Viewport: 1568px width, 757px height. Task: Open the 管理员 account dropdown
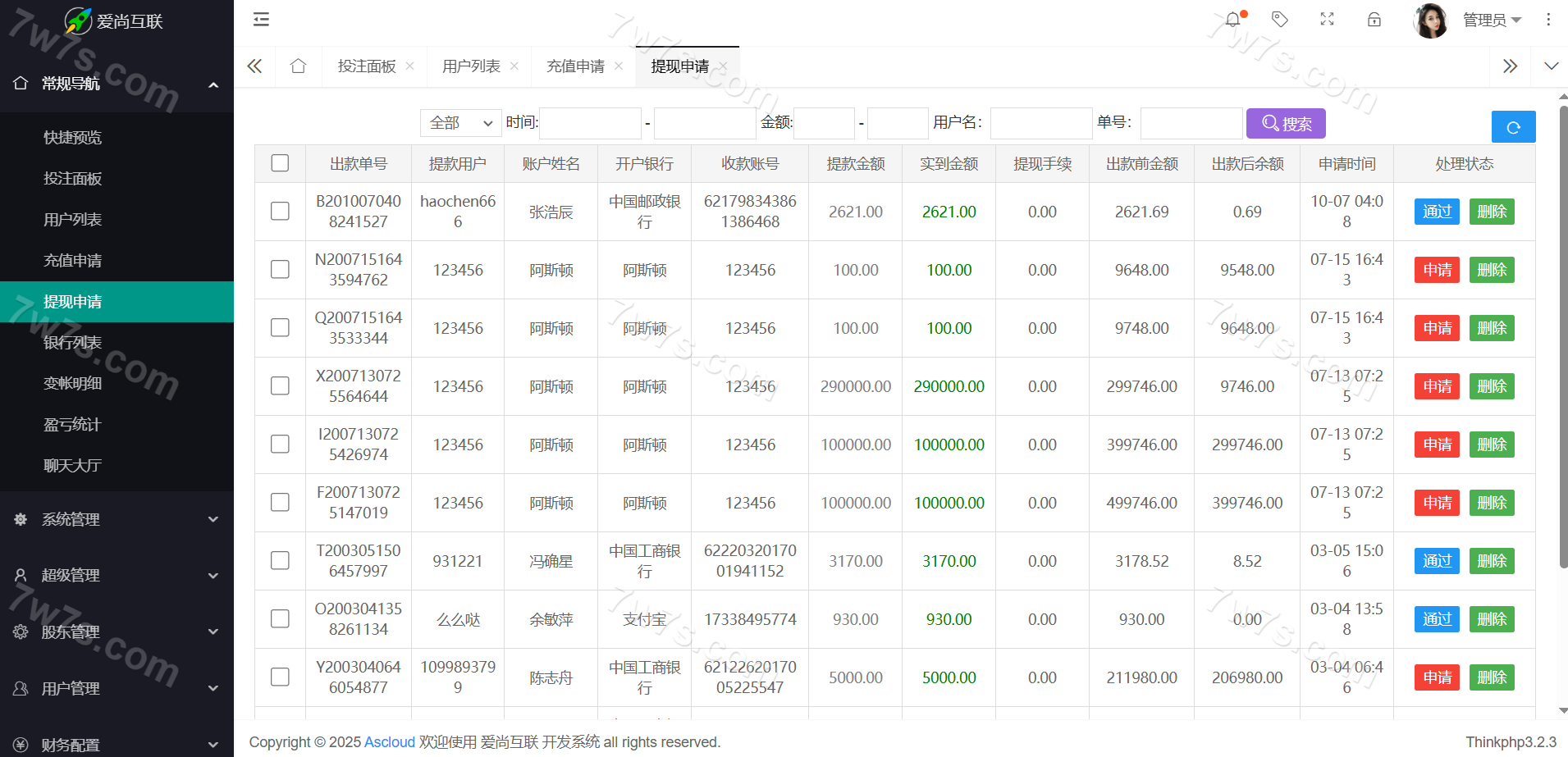1491,20
